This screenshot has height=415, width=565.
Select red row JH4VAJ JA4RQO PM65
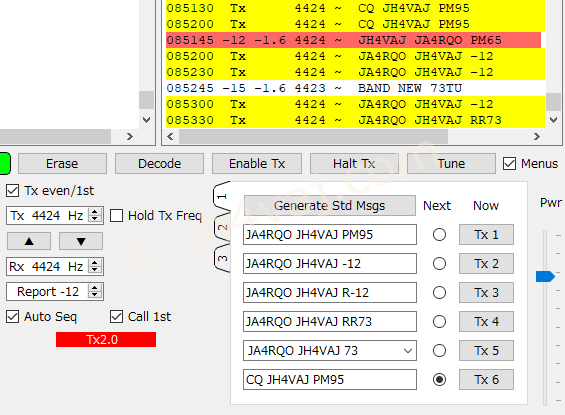coord(353,40)
